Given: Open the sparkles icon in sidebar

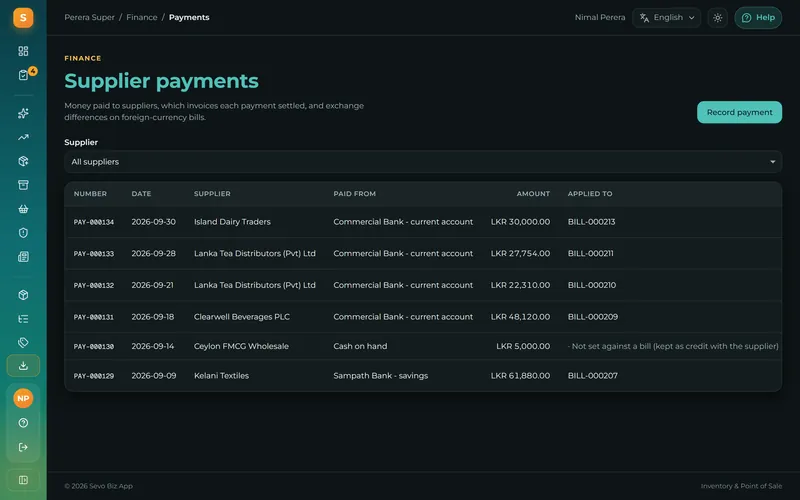Looking at the screenshot, I should tap(23, 113).
